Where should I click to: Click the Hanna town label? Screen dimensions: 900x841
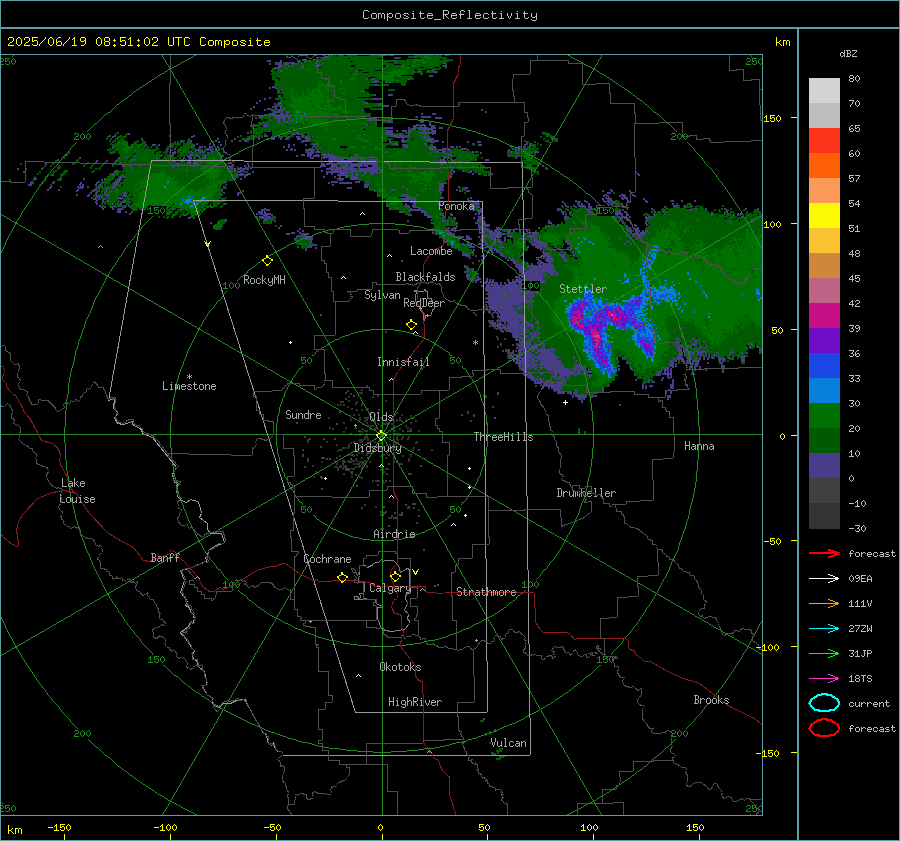699,446
